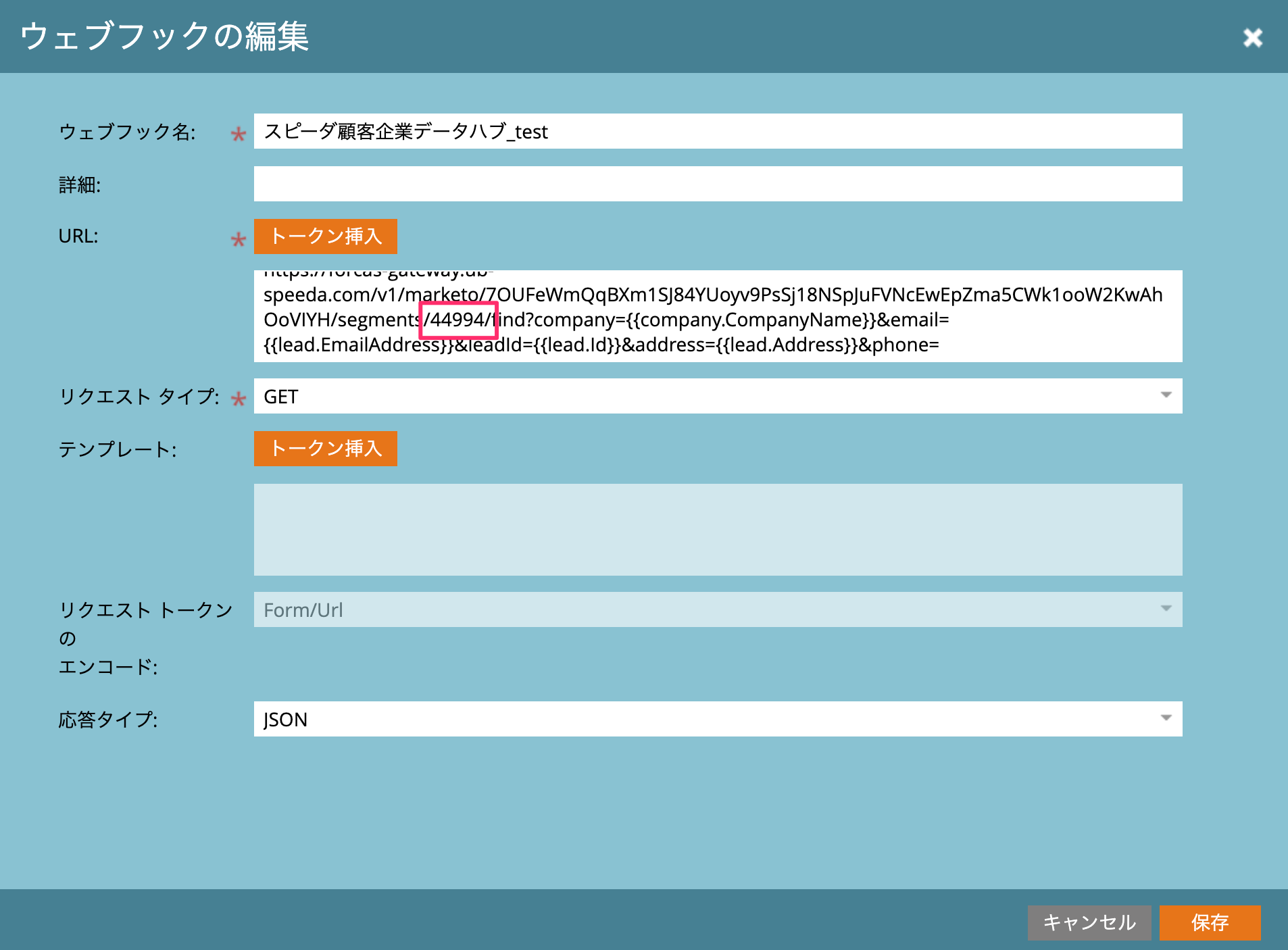
Task: Click the empty template text area
Action: coord(676,530)
